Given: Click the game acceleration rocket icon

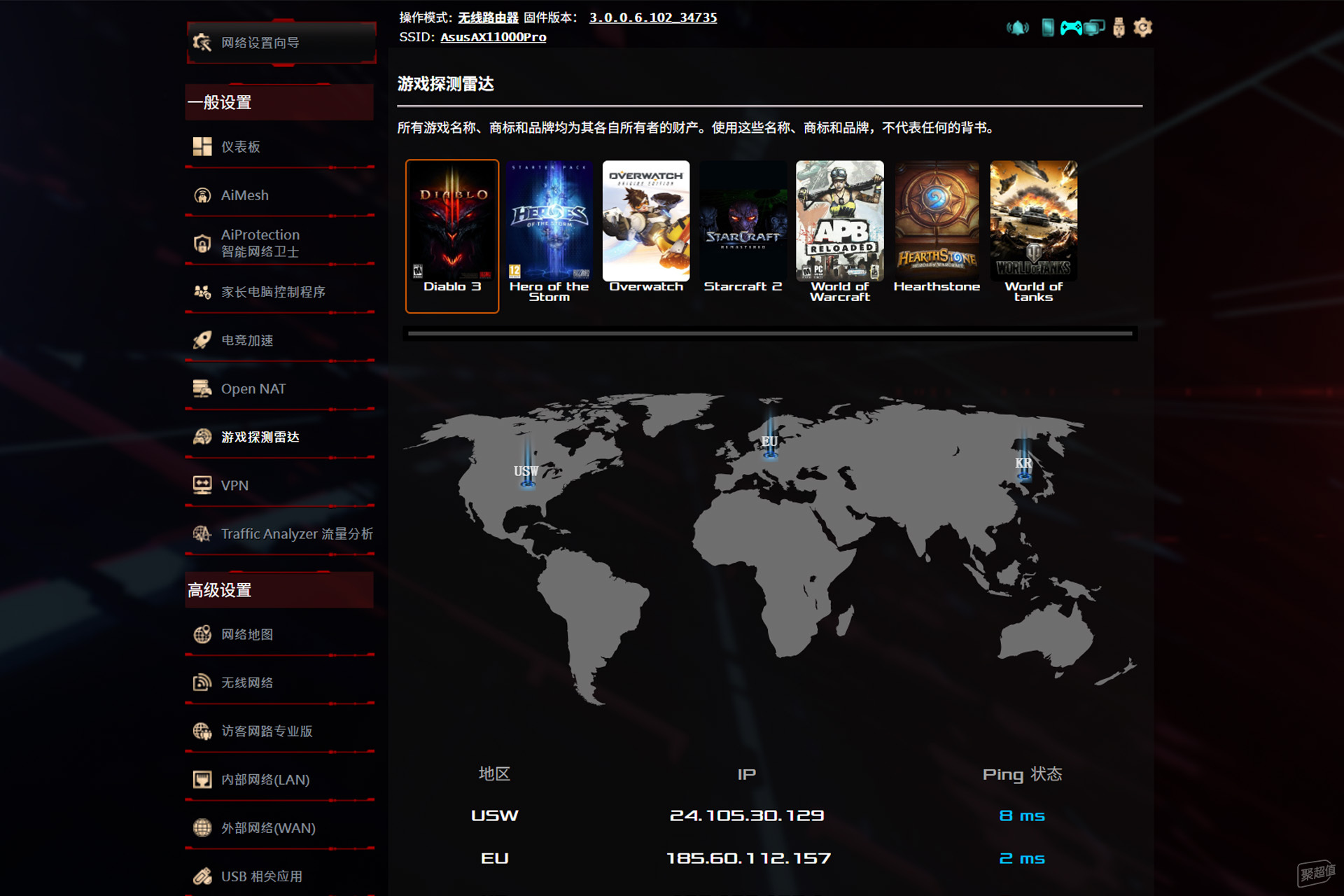Looking at the screenshot, I should point(202,340).
